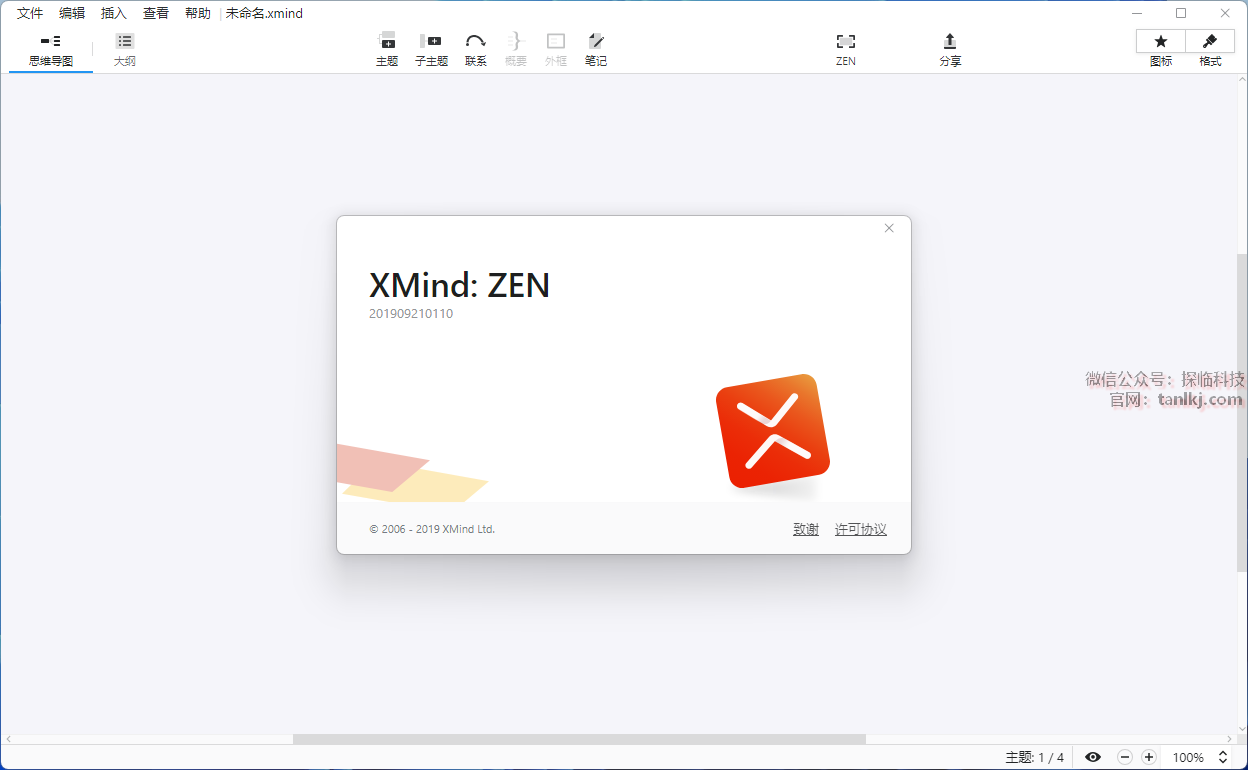Image resolution: width=1248 pixels, height=770 pixels.
Task: Open the 笔记 notes tool
Action: pos(596,50)
